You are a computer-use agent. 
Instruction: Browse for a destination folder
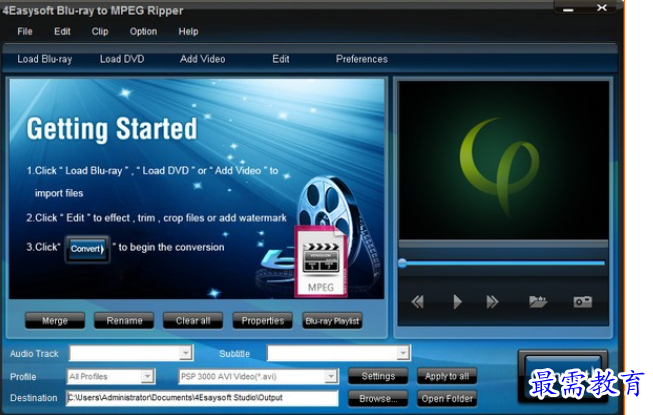(x=378, y=398)
